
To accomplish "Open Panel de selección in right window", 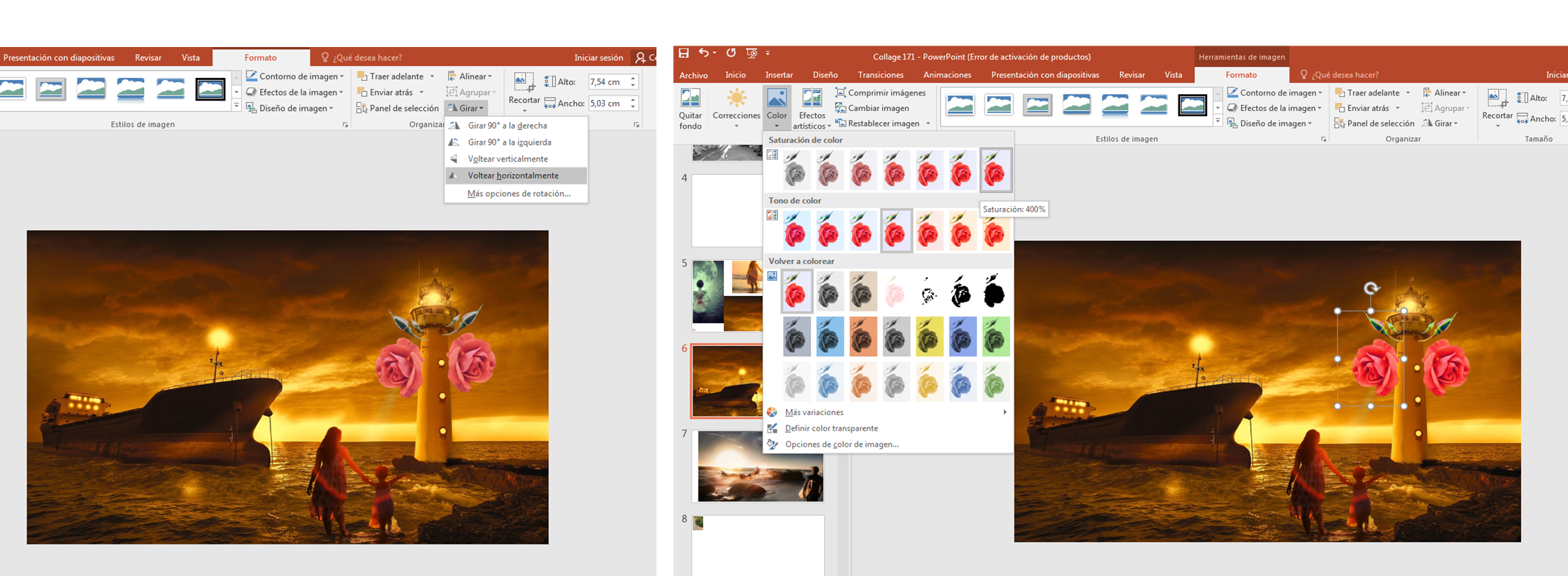I will click(x=1374, y=123).
